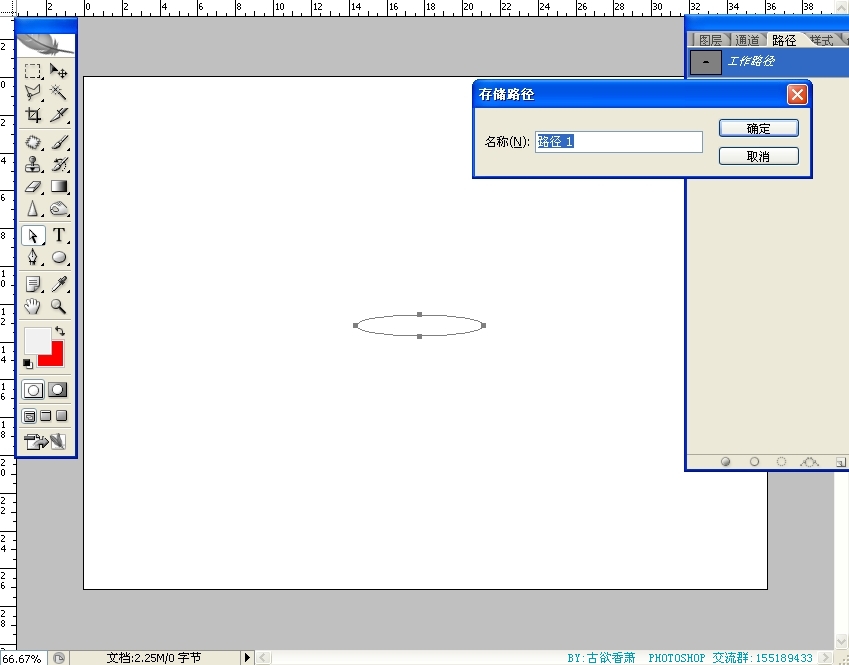The height and width of the screenshot is (665, 849).
Task: Switch to the 图层 (Layers) tab
Action: 710,40
